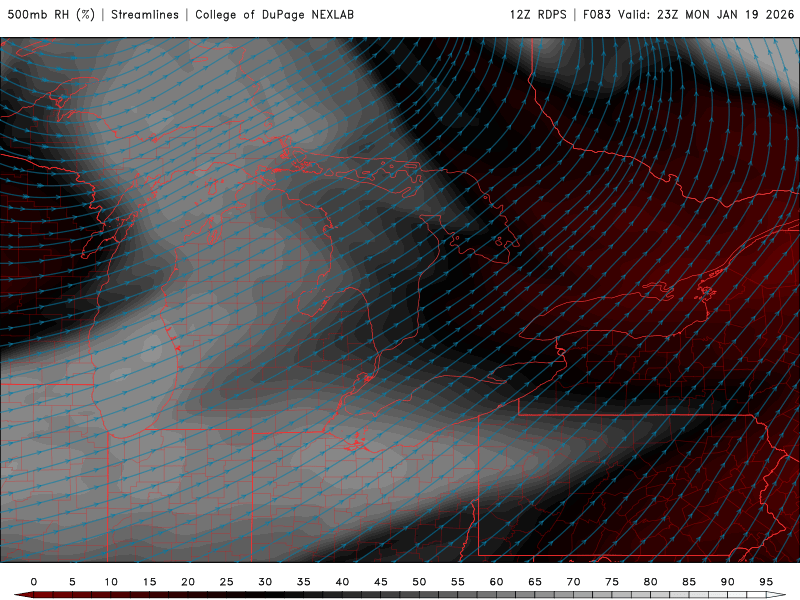Click the '50' value on the colorbar scale

coord(419,582)
